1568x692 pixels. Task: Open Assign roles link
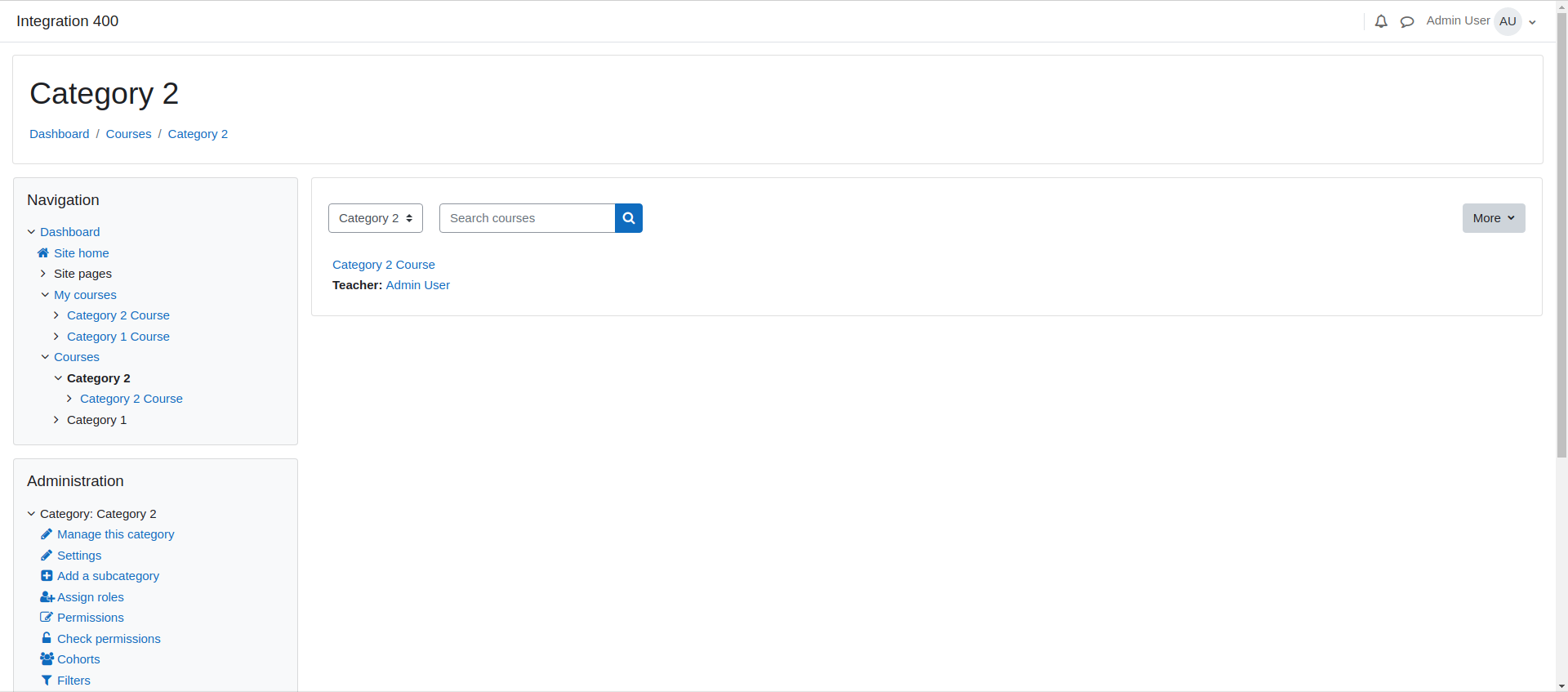click(x=91, y=597)
